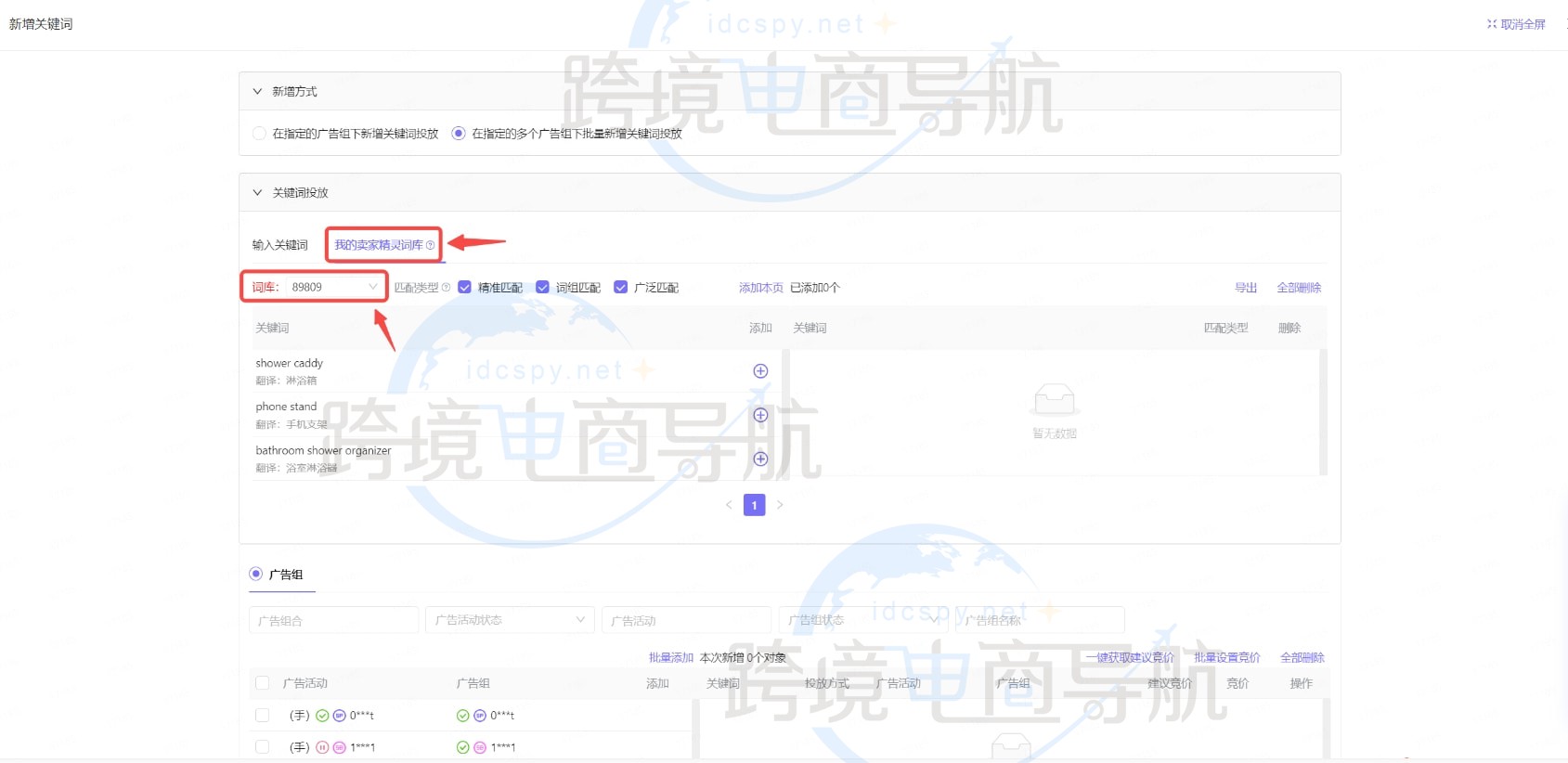Click keyword text shower caddy
Image resolution: width=1568 pixels, height=763 pixels.
coord(290,363)
